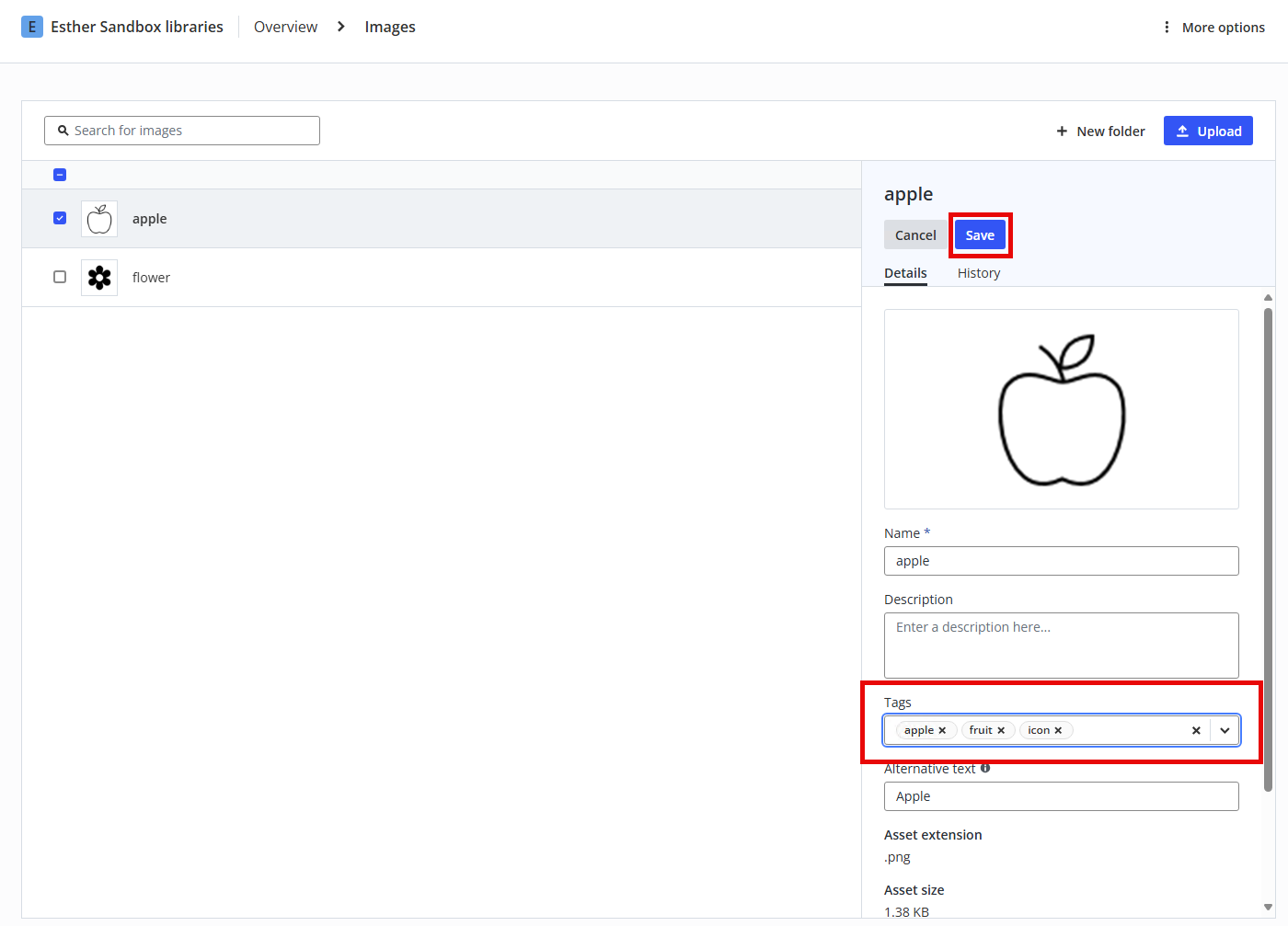1288x926 pixels.
Task: Switch to the History tab
Action: [x=978, y=273]
